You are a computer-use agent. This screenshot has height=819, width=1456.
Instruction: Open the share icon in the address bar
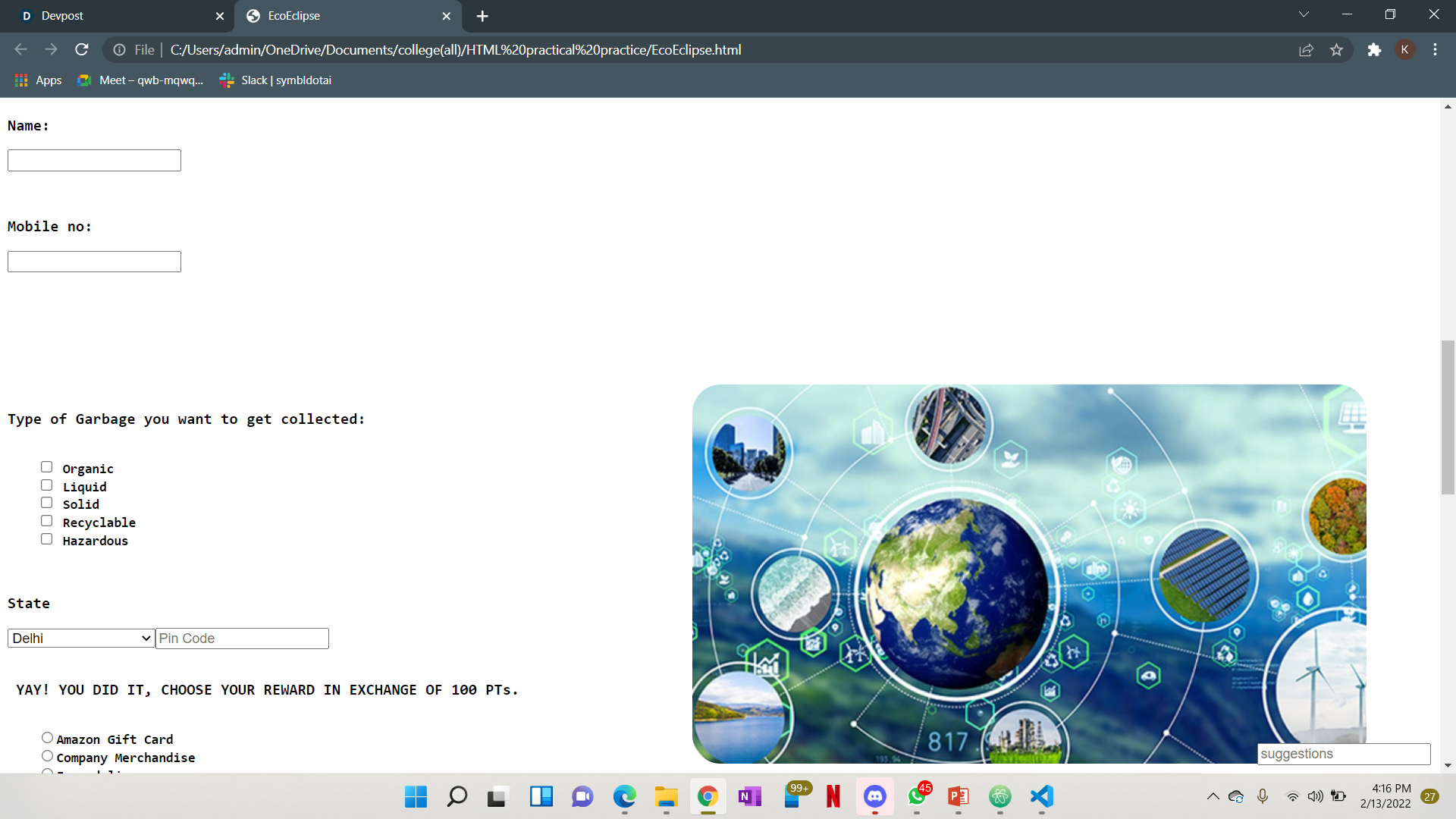coord(1307,49)
